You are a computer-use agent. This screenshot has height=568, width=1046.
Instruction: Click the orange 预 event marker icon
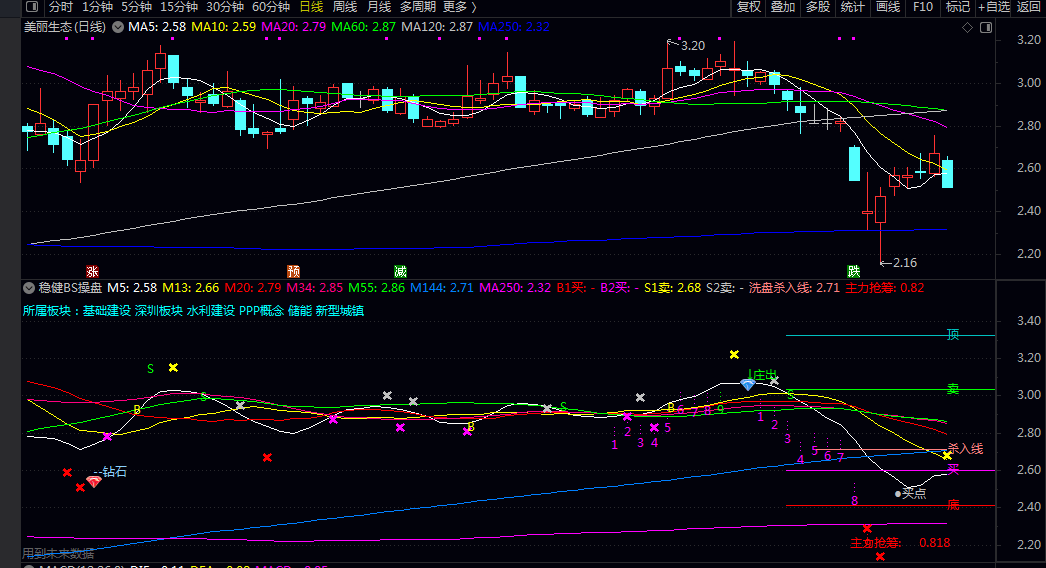[294, 271]
